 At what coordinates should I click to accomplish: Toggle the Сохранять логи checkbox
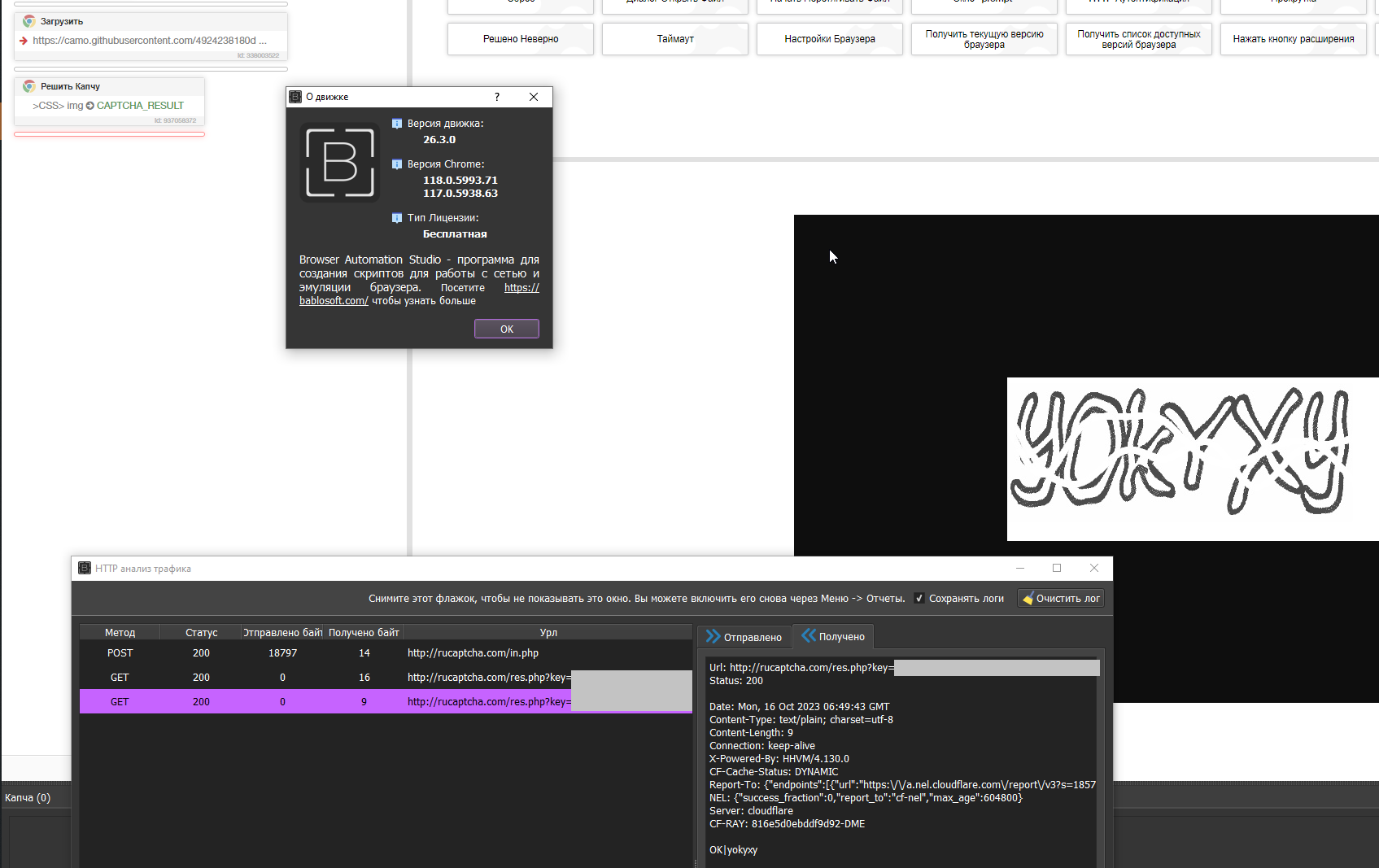919,599
